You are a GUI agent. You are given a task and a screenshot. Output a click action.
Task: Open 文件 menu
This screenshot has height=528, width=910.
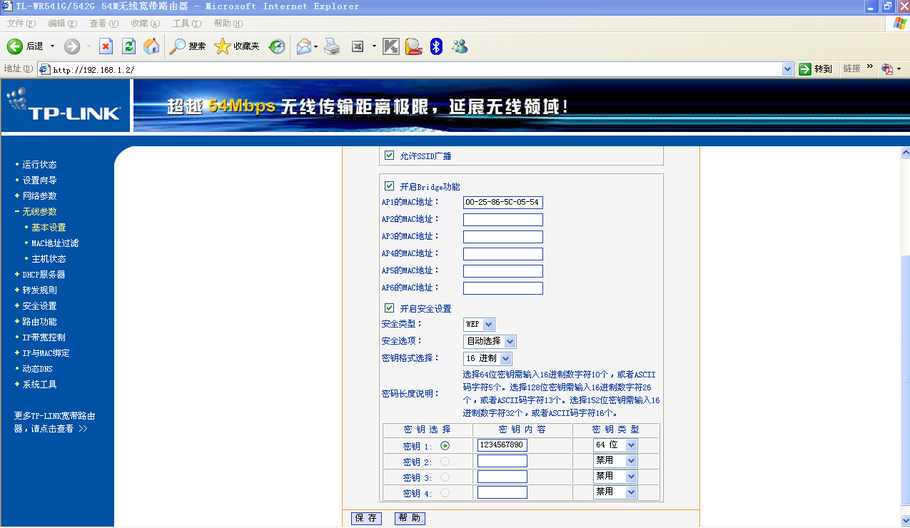[x=21, y=23]
